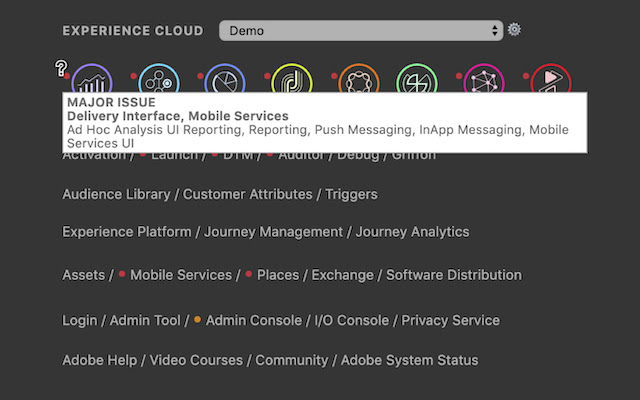Open the light-blue connected-nodes Audience Manager icon

[159, 78]
